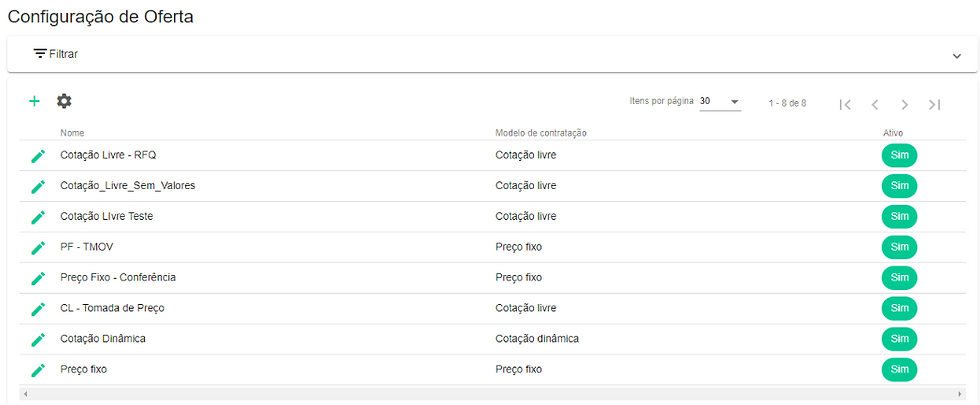
Task: Click horizontal scrollbar right arrow
Action: (961, 394)
